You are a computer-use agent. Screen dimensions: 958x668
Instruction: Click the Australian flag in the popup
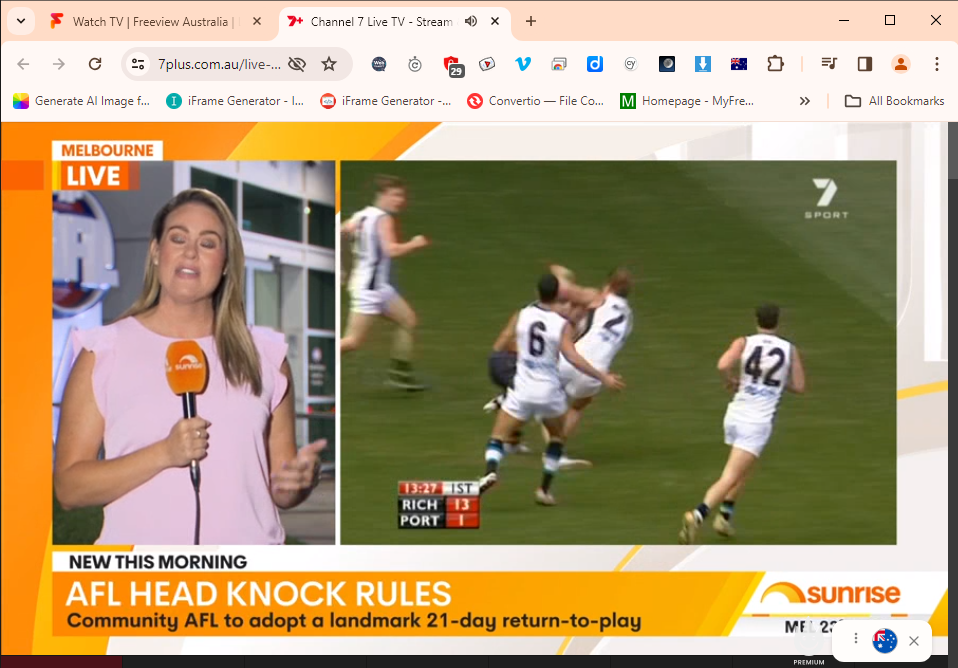coord(884,640)
